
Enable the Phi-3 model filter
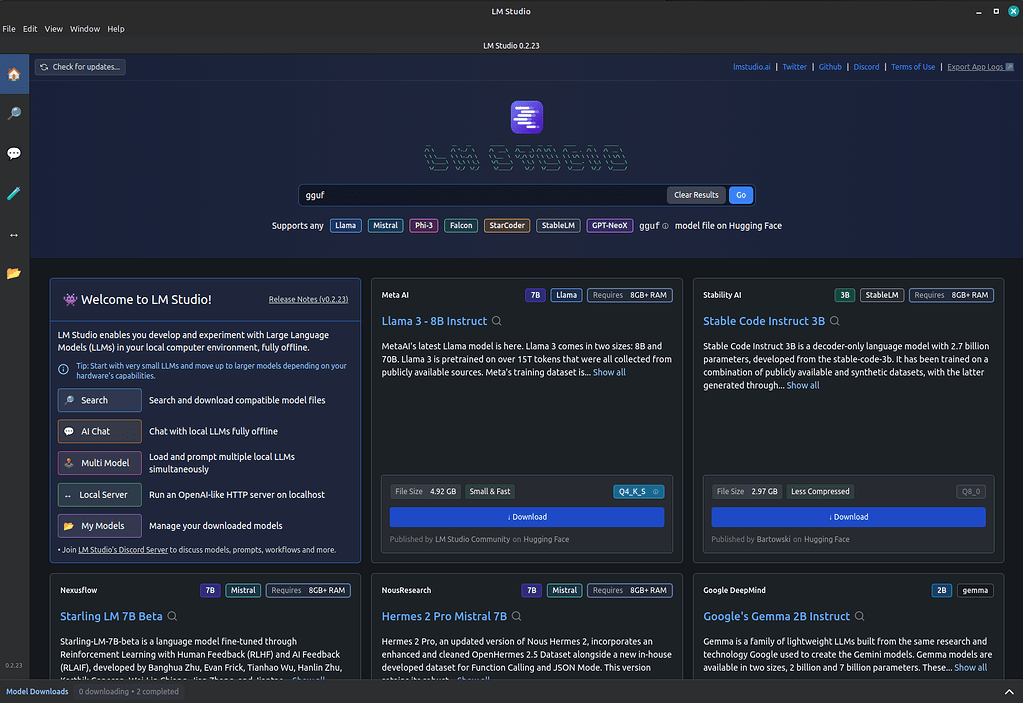coord(422,225)
